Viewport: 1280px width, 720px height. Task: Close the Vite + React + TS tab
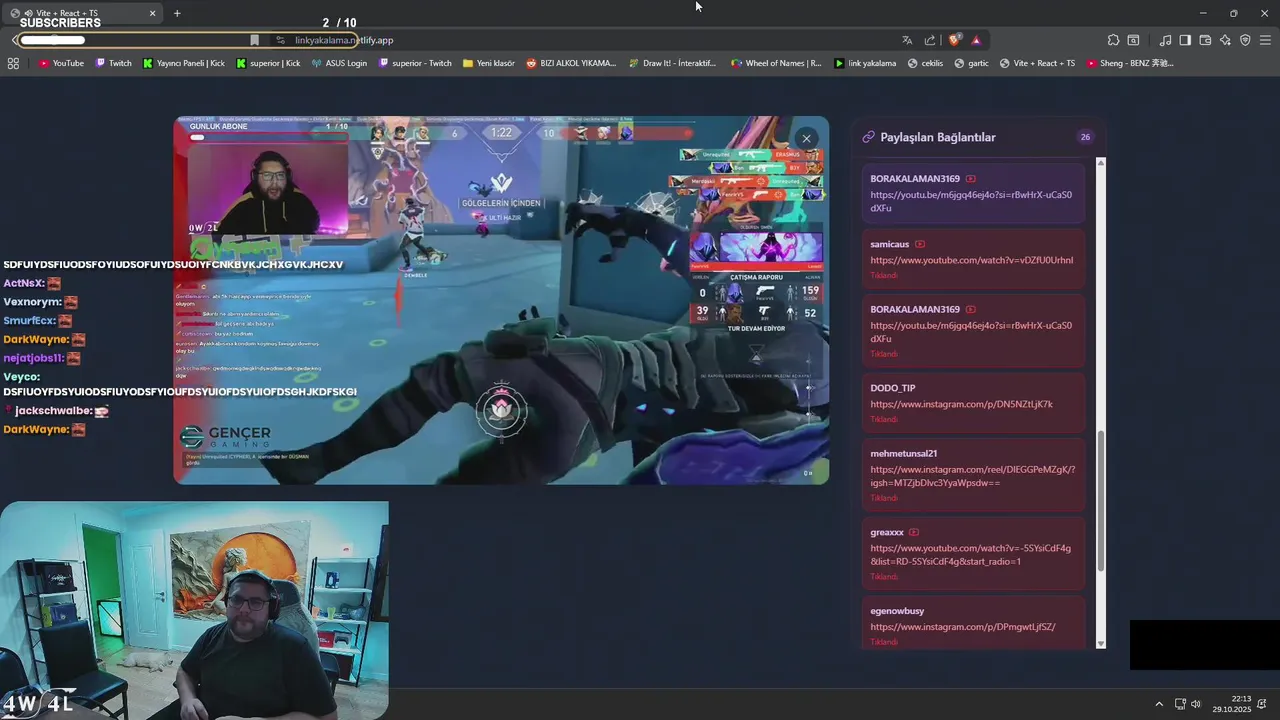[152, 13]
